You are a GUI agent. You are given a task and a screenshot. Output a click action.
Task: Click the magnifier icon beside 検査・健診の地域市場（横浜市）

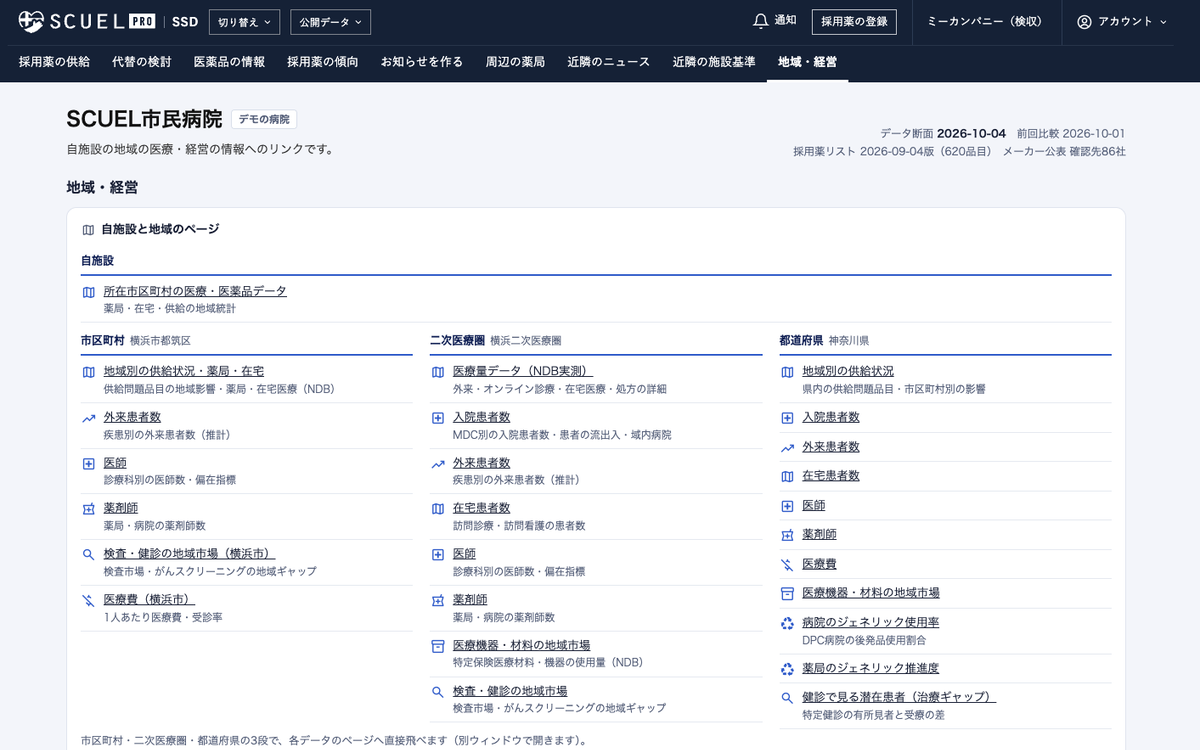88,554
